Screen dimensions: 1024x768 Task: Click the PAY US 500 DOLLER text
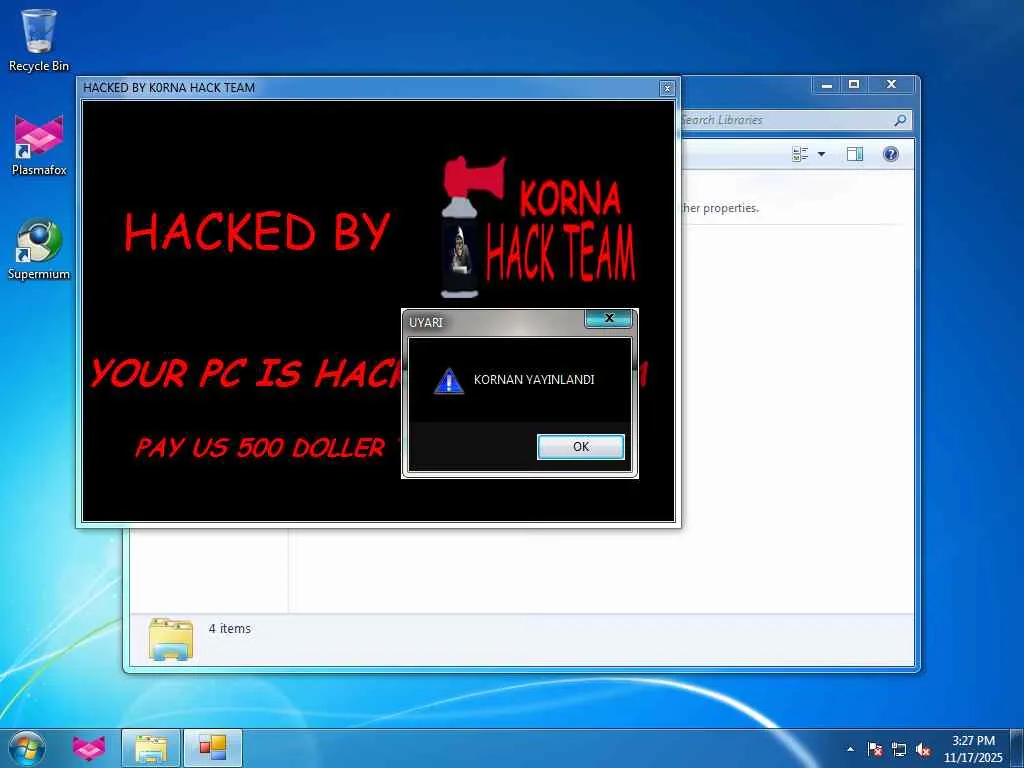click(x=260, y=448)
